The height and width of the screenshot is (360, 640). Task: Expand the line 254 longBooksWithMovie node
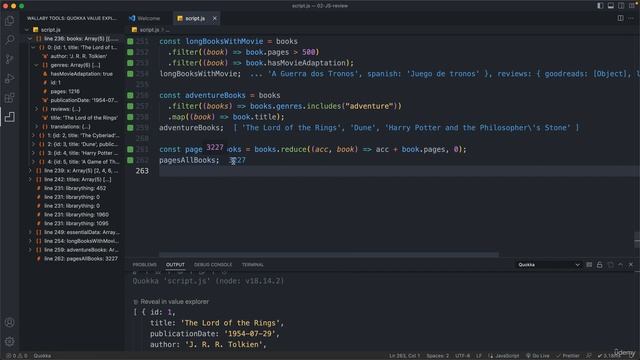click(x=30, y=241)
